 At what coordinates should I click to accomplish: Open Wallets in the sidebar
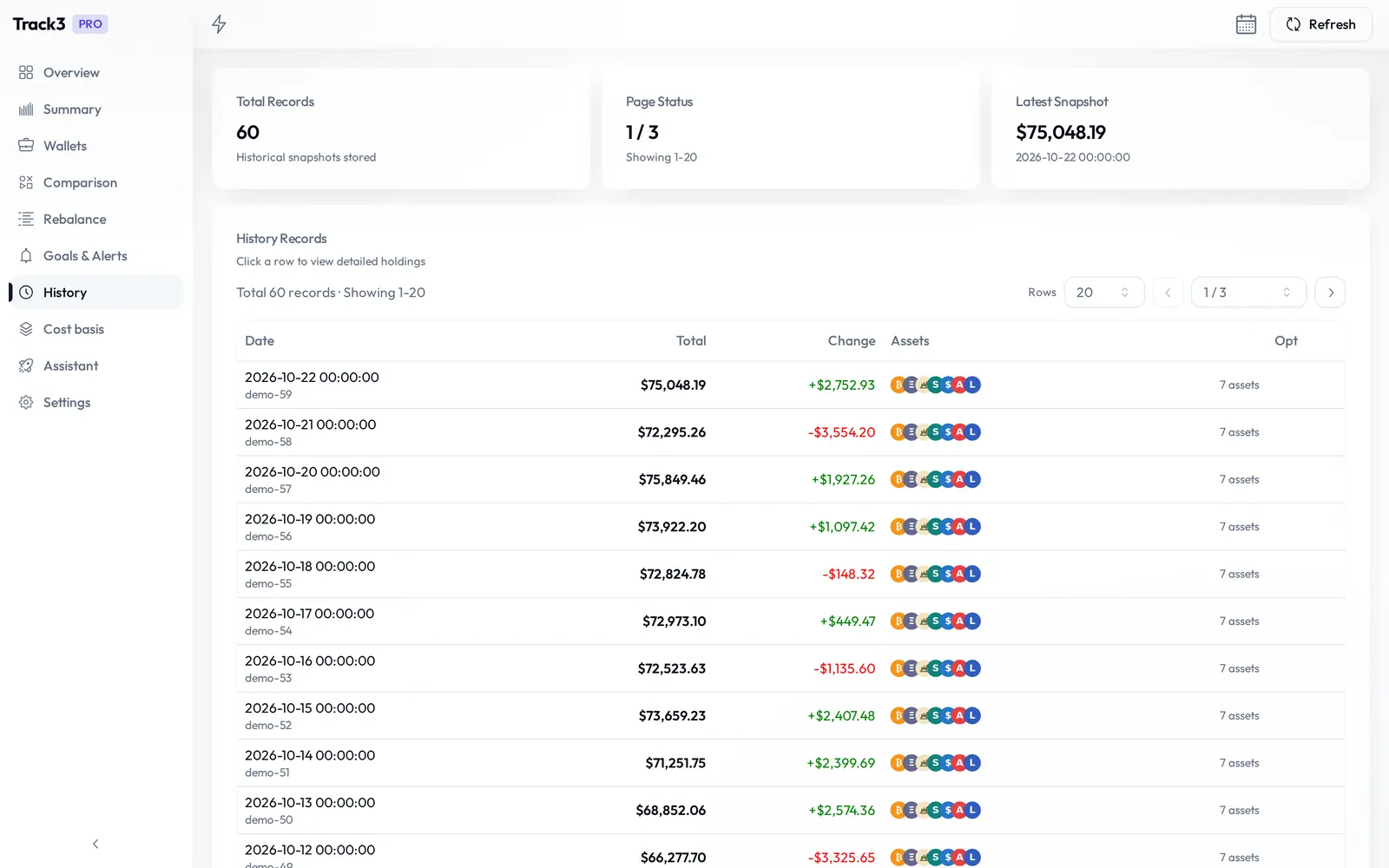point(96,146)
